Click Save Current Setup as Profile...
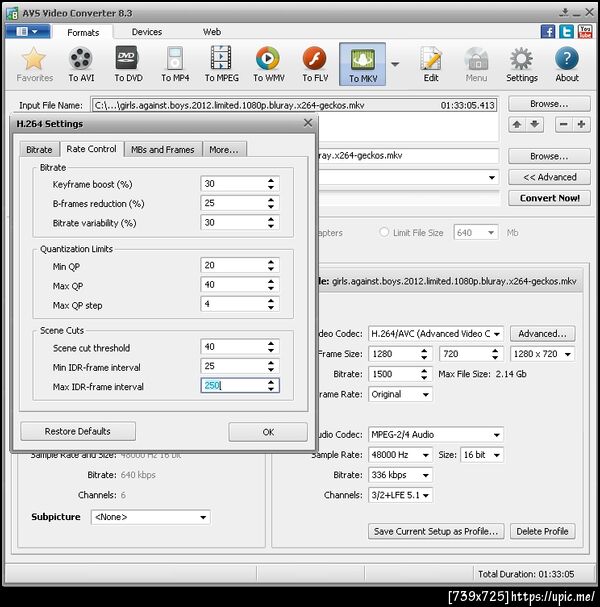600x607 pixels. [x=436, y=532]
